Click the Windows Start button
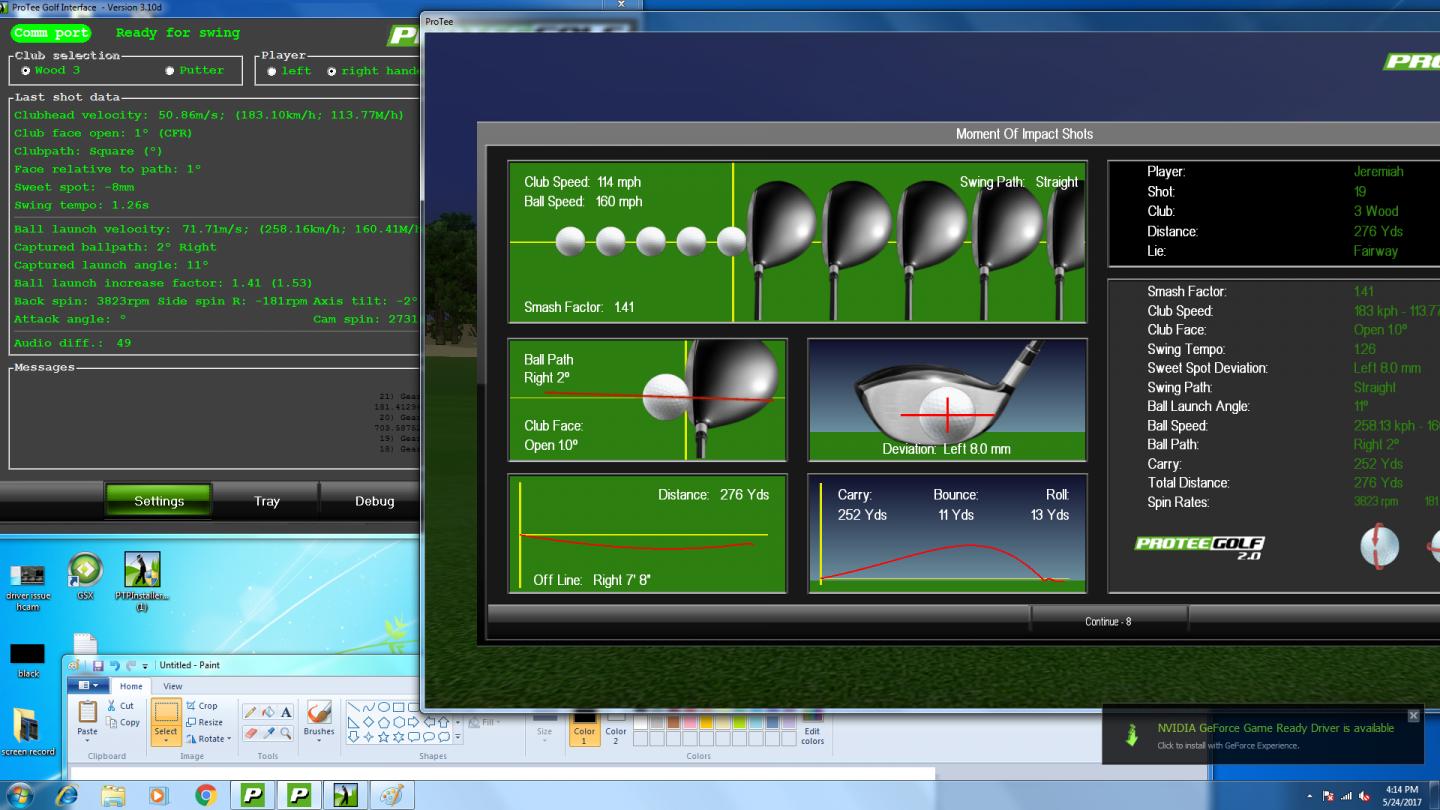1440x810 pixels. (x=20, y=796)
